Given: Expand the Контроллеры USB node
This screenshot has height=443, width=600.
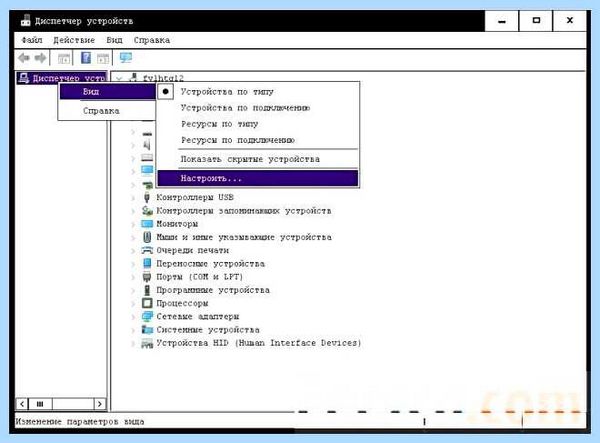Looking at the screenshot, I should tap(133, 198).
